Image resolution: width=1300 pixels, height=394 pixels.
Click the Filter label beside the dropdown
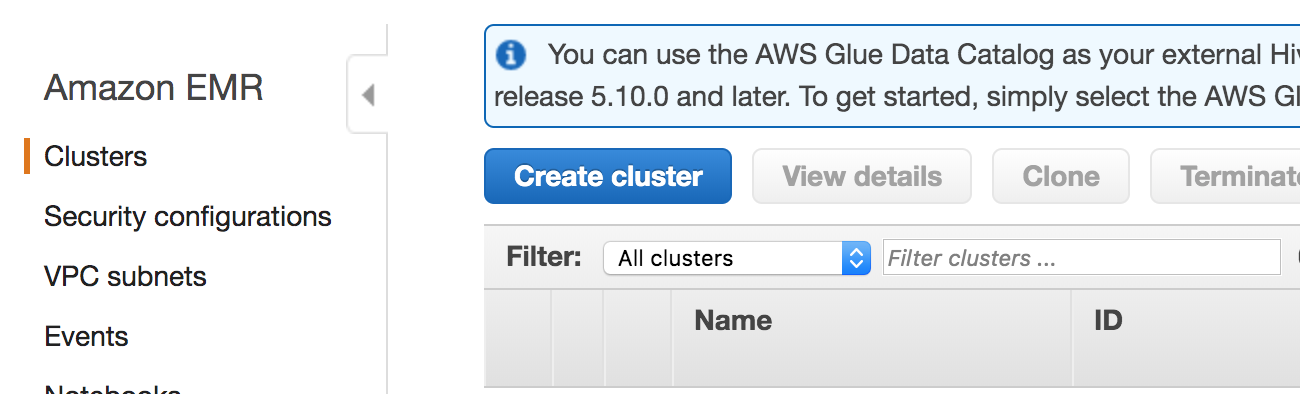point(544,257)
